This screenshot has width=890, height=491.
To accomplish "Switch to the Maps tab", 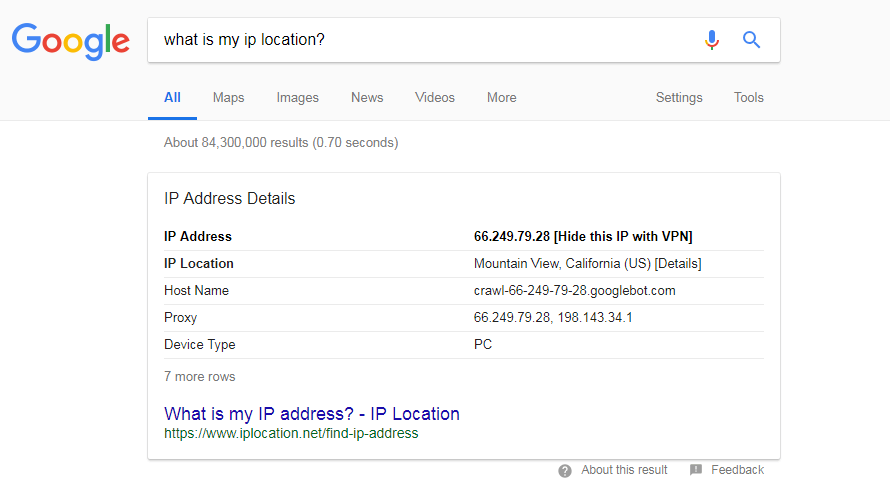I will tap(228, 98).
